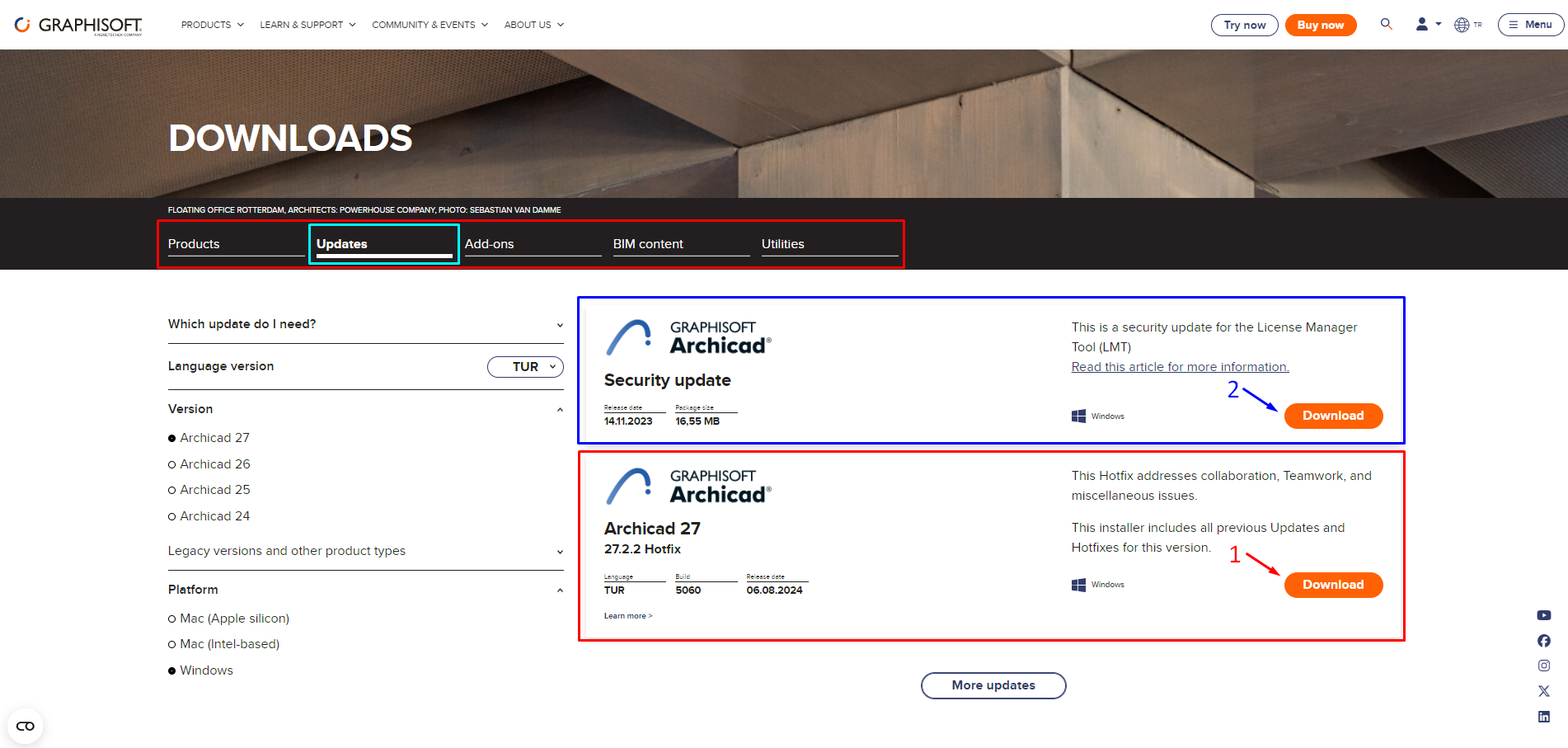Open the LinkedIn social icon

(x=1544, y=717)
